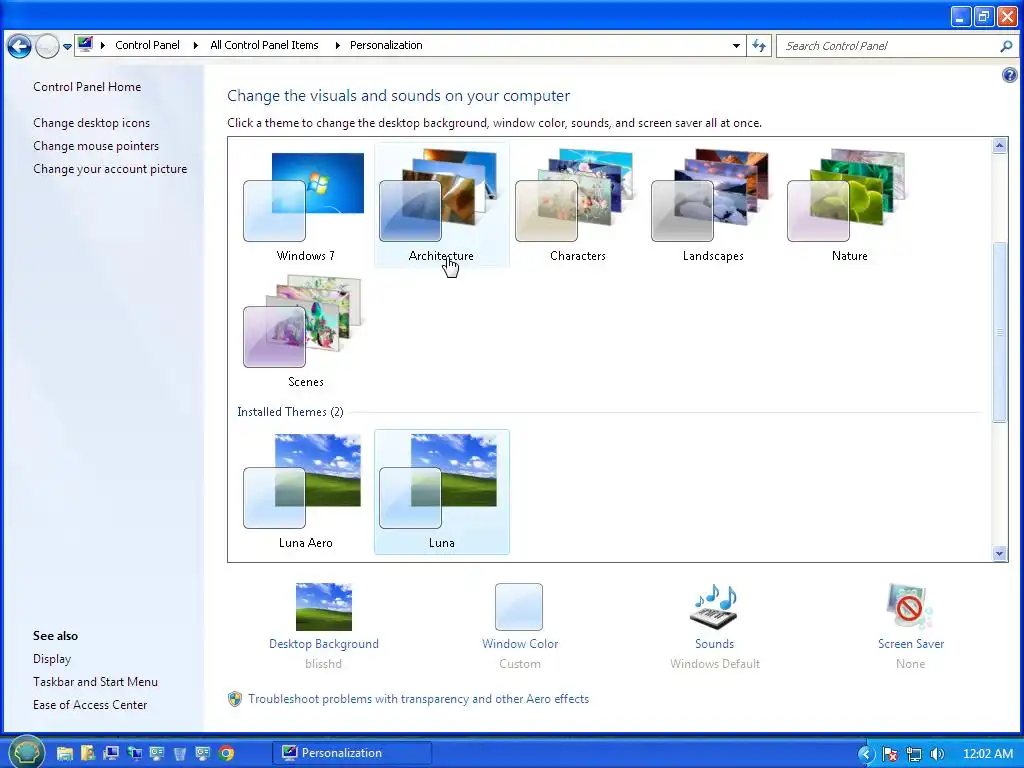Choose the Characters theme

point(577,206)
